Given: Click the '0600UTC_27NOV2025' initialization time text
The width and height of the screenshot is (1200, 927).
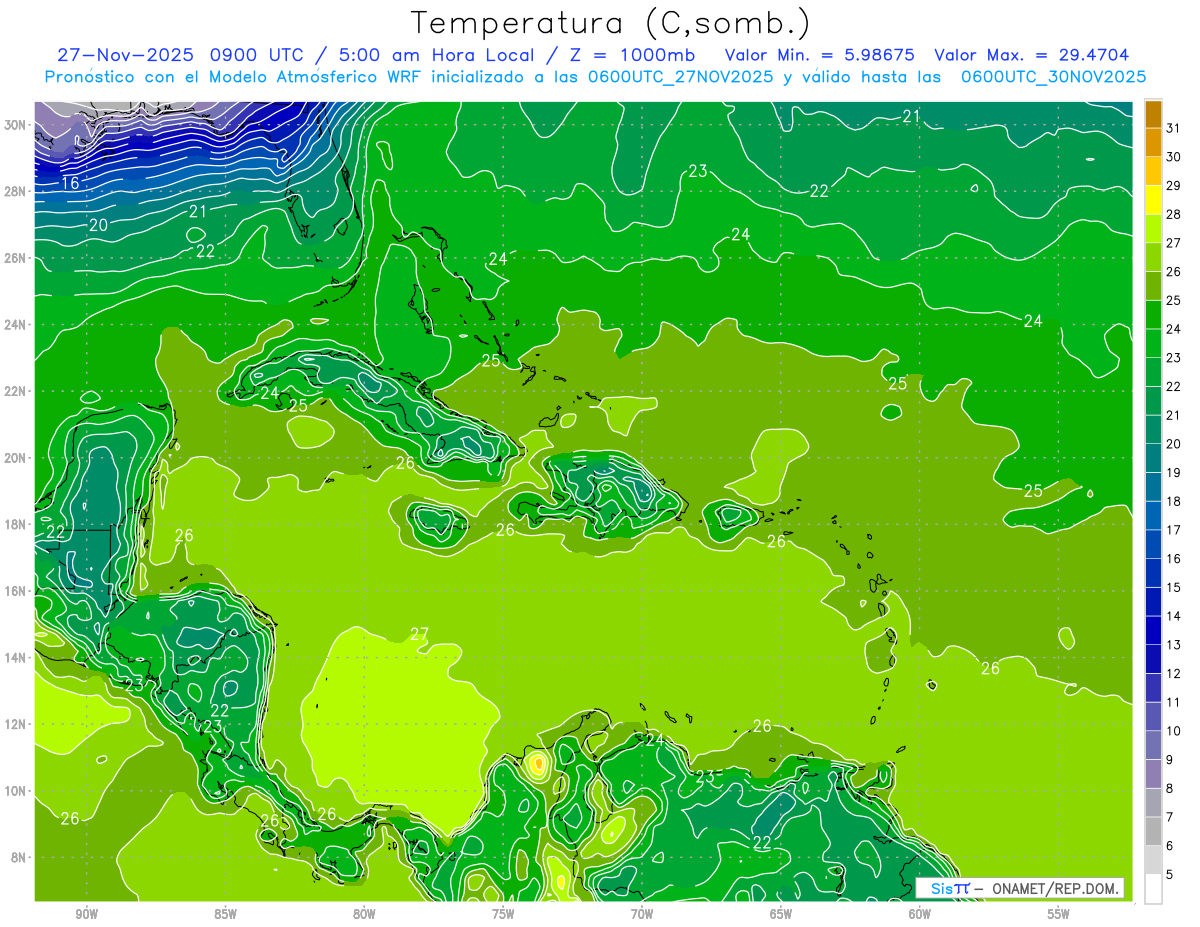Looking at the screenshot, I should tap(682, 77).
